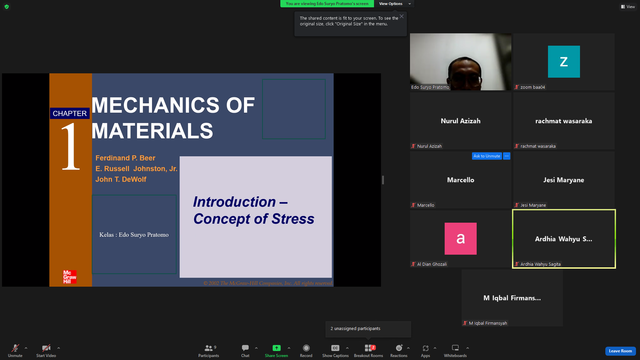Click the 'Ferdinand P. Beer' author name
The image size is (640, 360).
[125, 158]
